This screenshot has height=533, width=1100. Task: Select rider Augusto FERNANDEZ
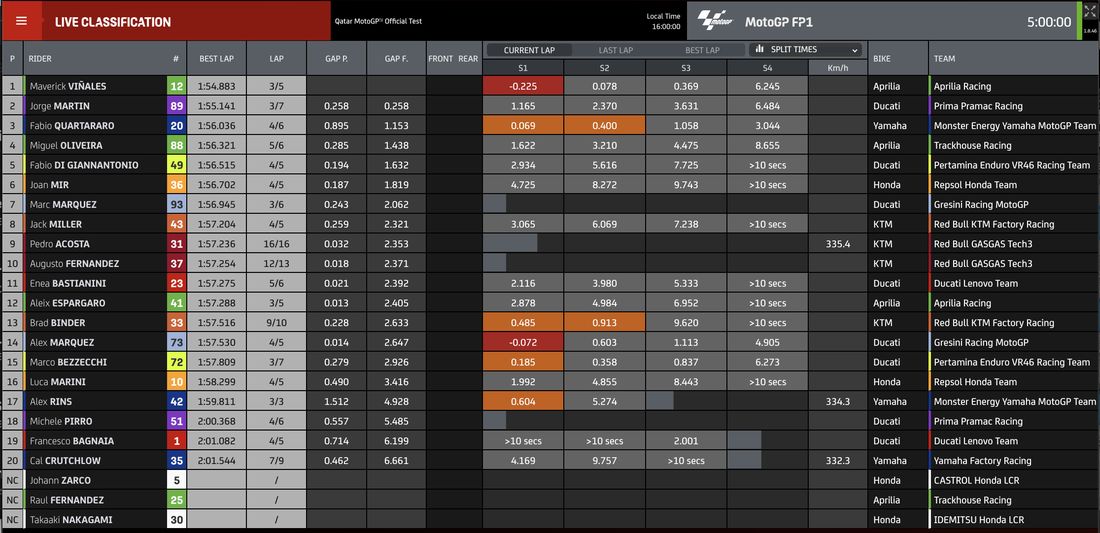tap(74, 264)
